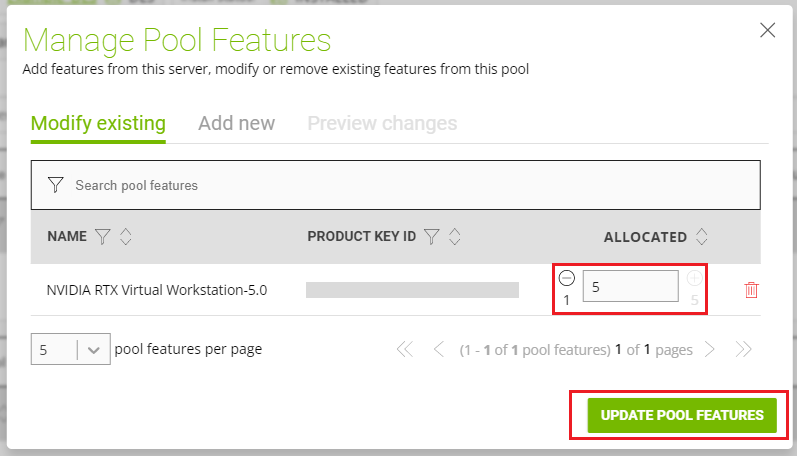Click the allocated quantity input field
Screen dimensions: 797x456
pos(630,287)
